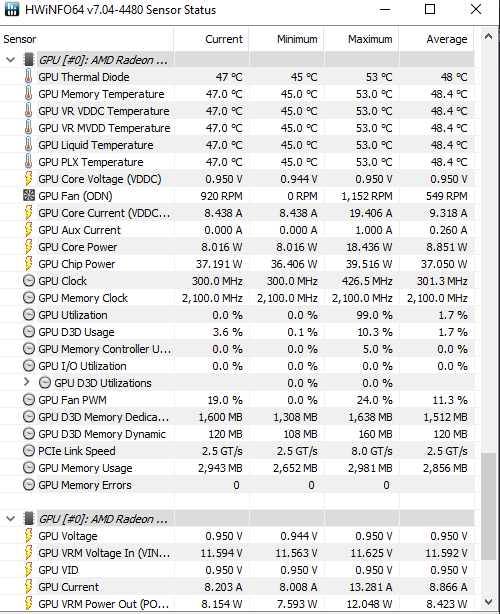Click the scrollbar up arrow
The image size is (500, 614).
488,36
